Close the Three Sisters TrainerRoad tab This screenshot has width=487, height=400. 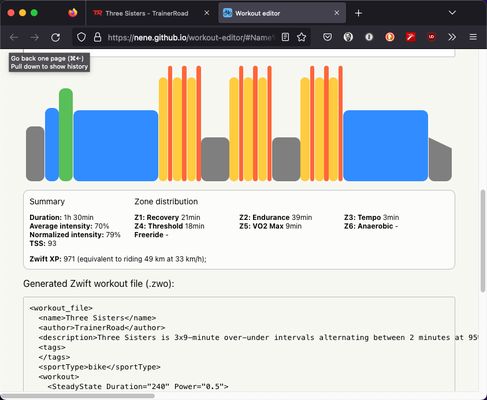click(x=207, y=13)
